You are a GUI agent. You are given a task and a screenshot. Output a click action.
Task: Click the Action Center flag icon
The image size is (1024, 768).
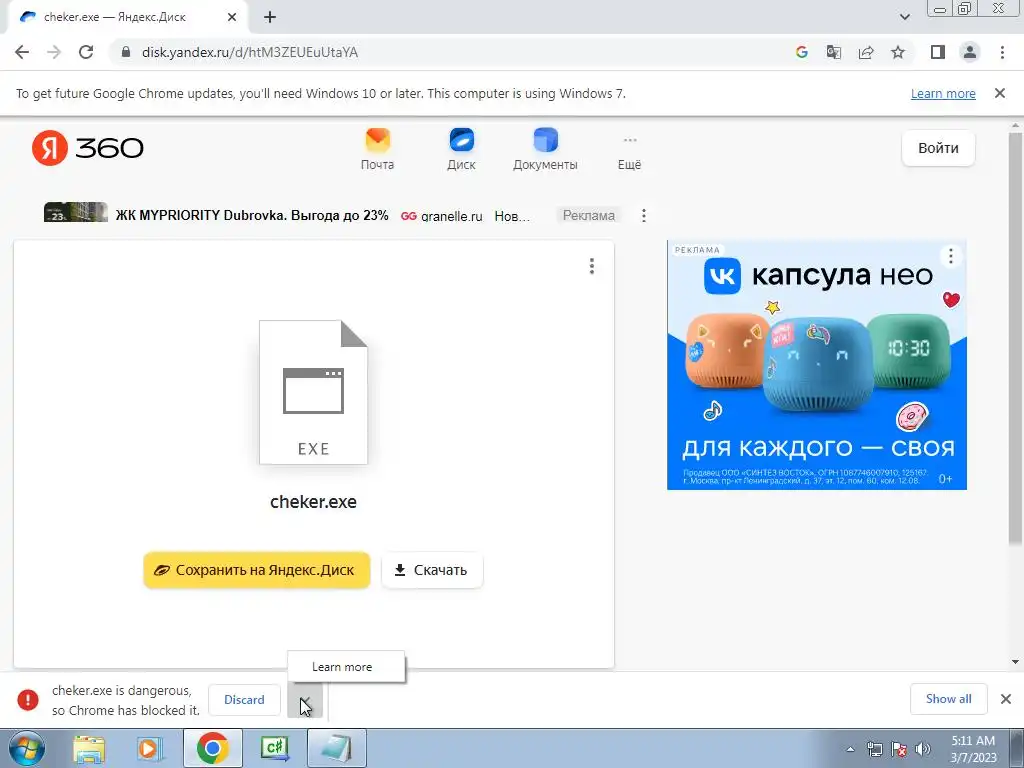tap(899, 749)
